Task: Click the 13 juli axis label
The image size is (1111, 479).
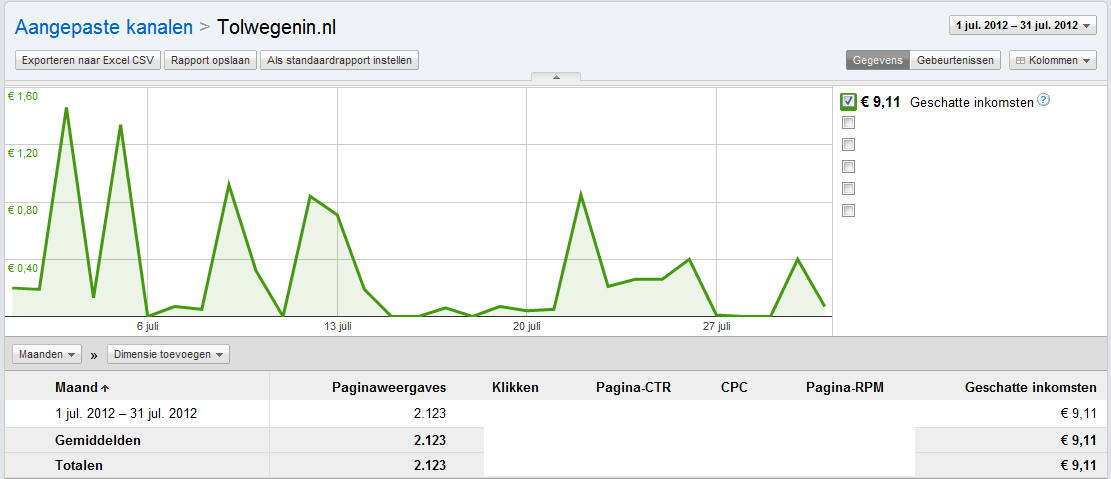Action: pos(337,326)
